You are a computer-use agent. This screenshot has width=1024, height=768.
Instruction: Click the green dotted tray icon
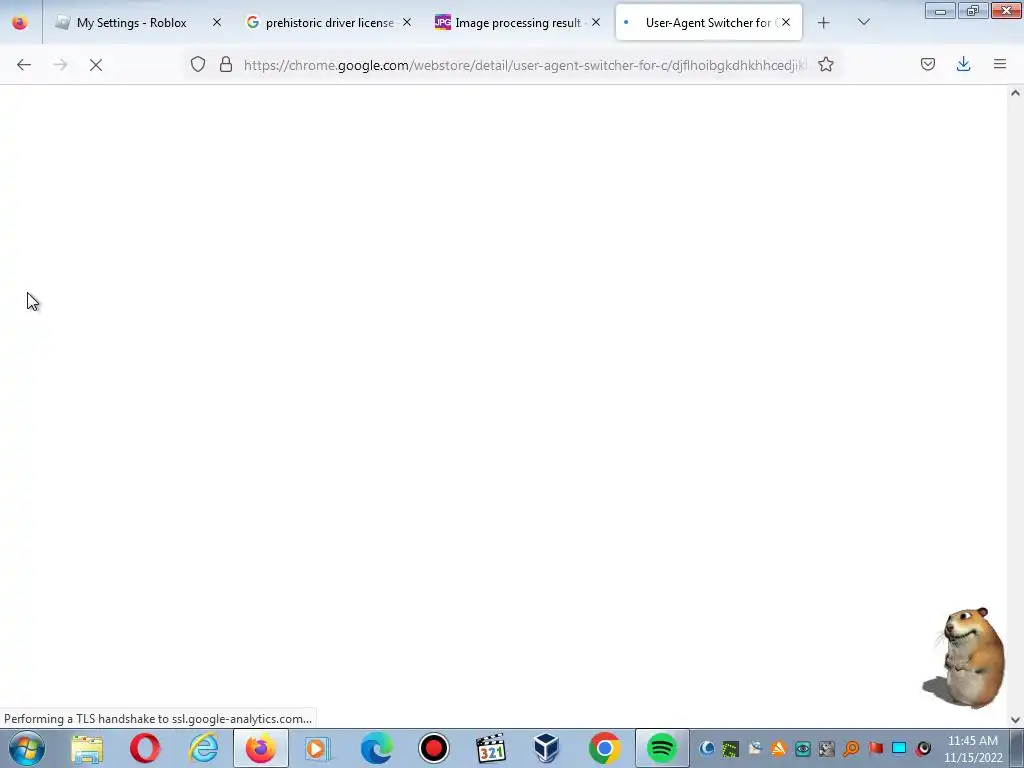tap(730, 748)
